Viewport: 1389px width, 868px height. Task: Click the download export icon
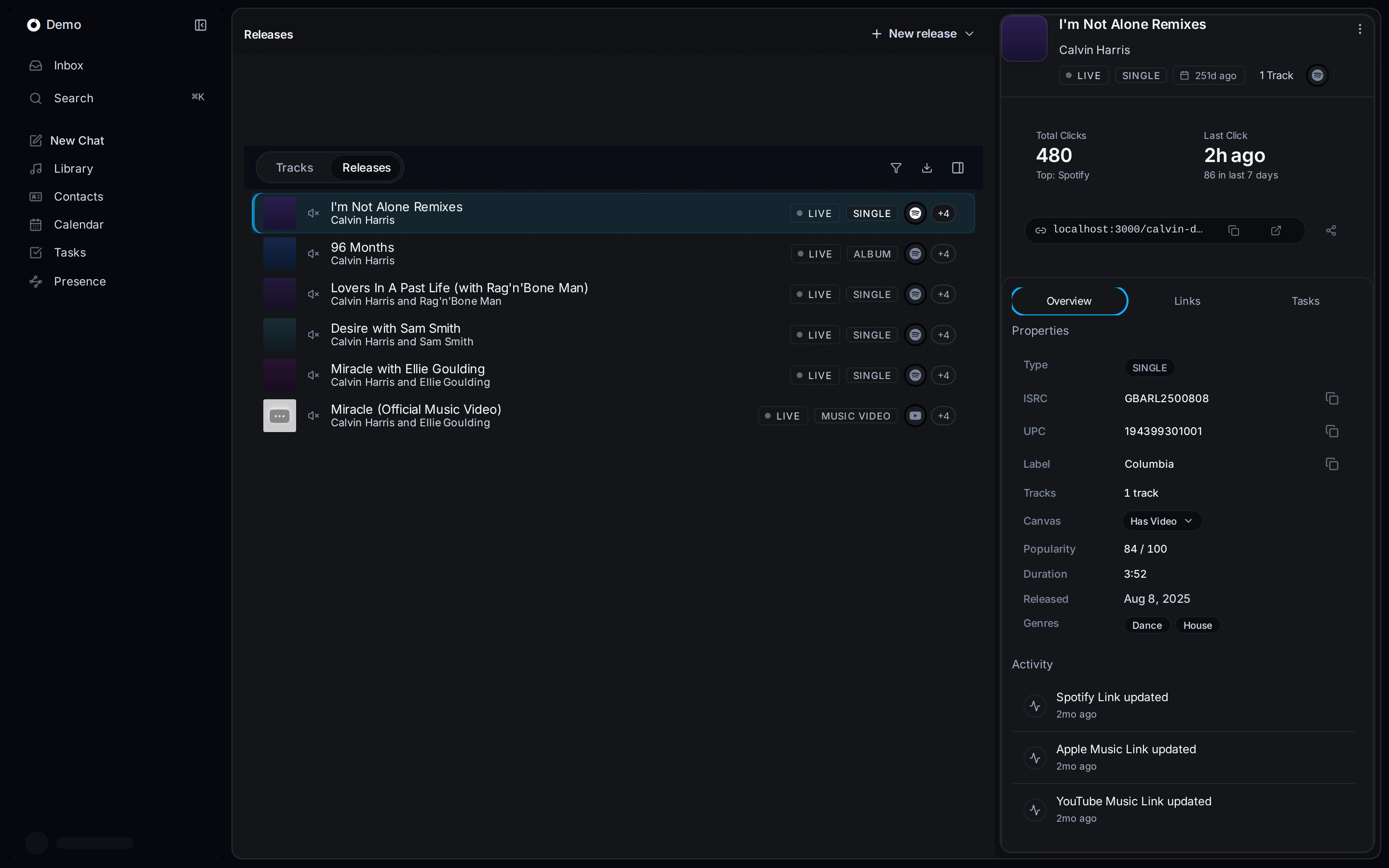(x=926, y=168)
